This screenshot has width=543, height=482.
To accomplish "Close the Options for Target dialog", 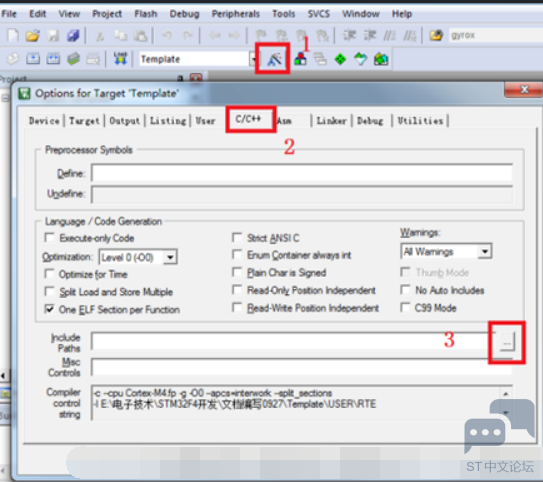I will click(x=523, y=90).
